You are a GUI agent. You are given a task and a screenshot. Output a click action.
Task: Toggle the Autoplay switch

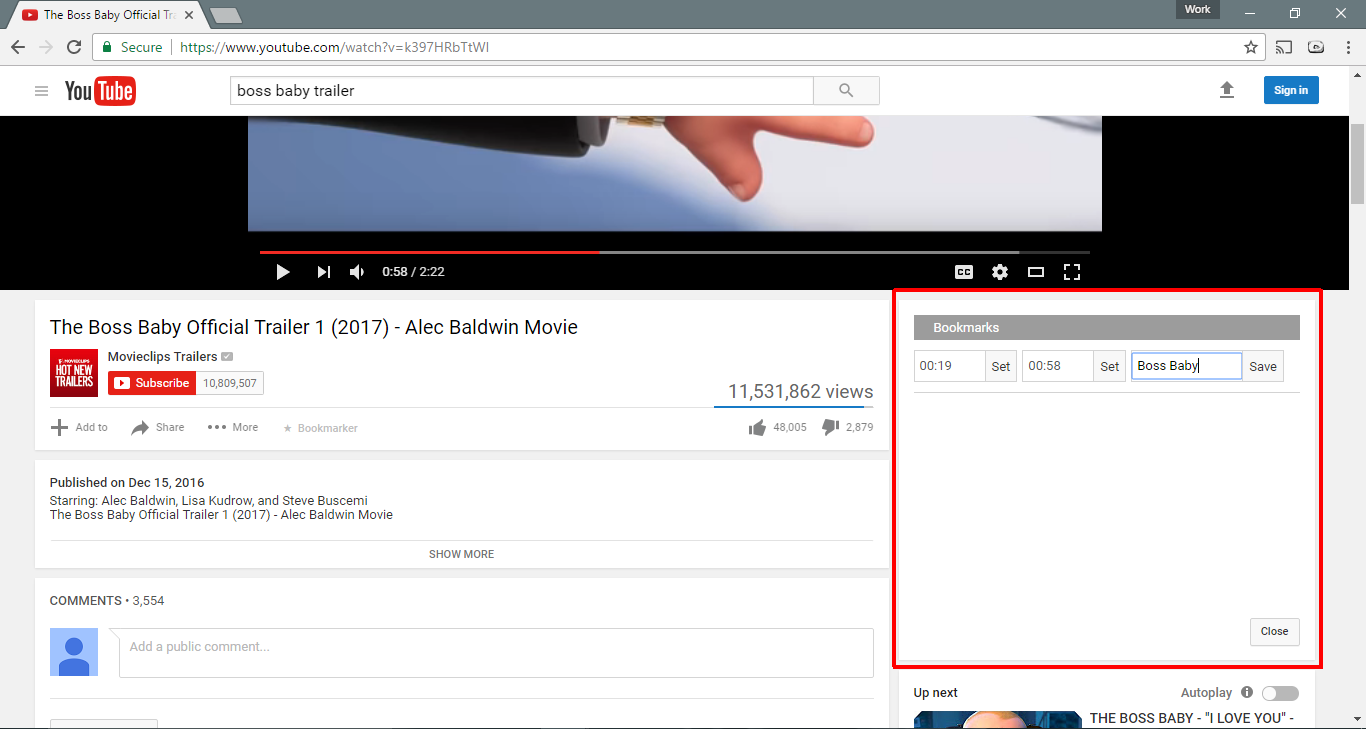click(1280, 693)
